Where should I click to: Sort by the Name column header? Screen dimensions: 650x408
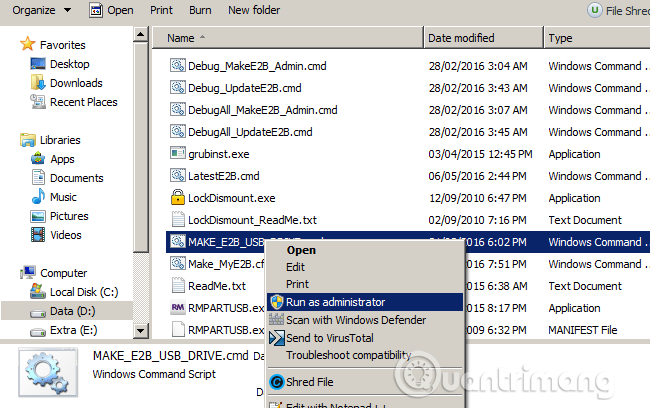(288, 38)
